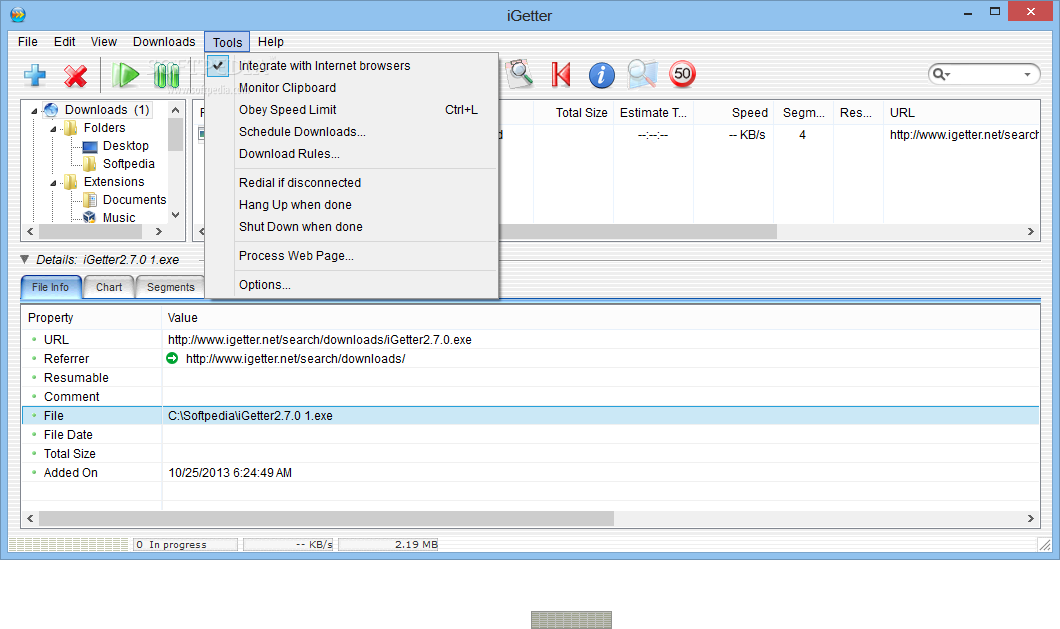Open the View menu
Screen dimensions: 1060x629
tap(103, 42)
